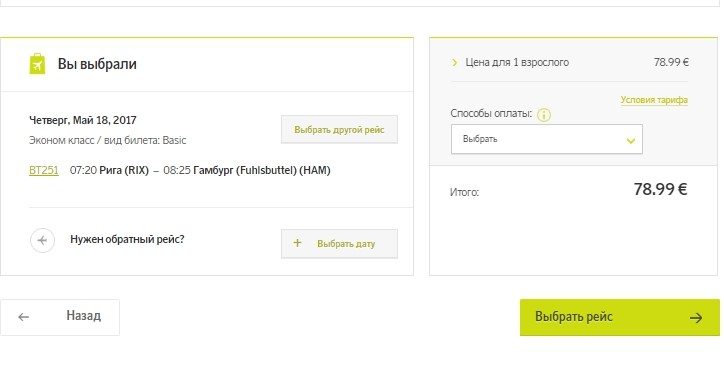
Task: Click the Итого total 78.99 € amount
Action: [x=660, y=189]
